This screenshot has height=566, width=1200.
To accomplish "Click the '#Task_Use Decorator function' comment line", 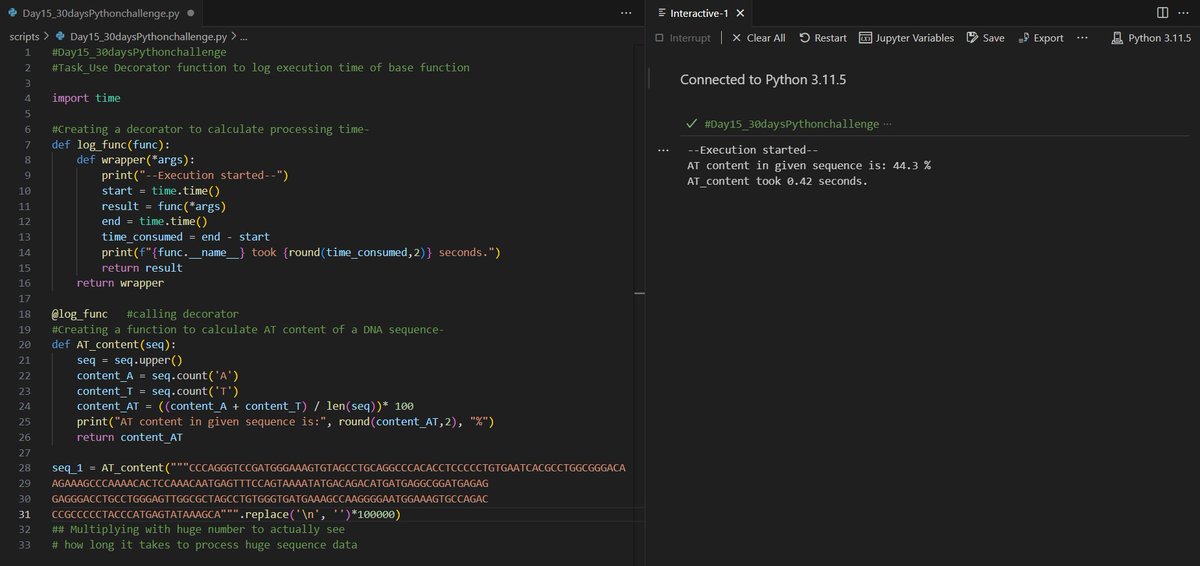I will pos(260,67).
